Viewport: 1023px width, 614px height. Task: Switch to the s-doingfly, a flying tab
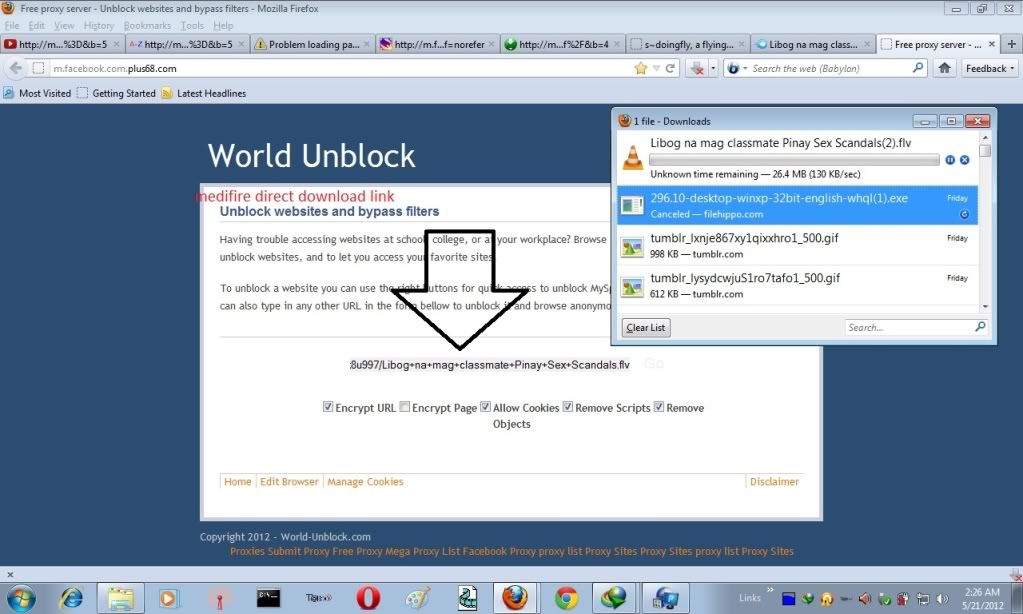pyautogui.click(x=688, y=44)
